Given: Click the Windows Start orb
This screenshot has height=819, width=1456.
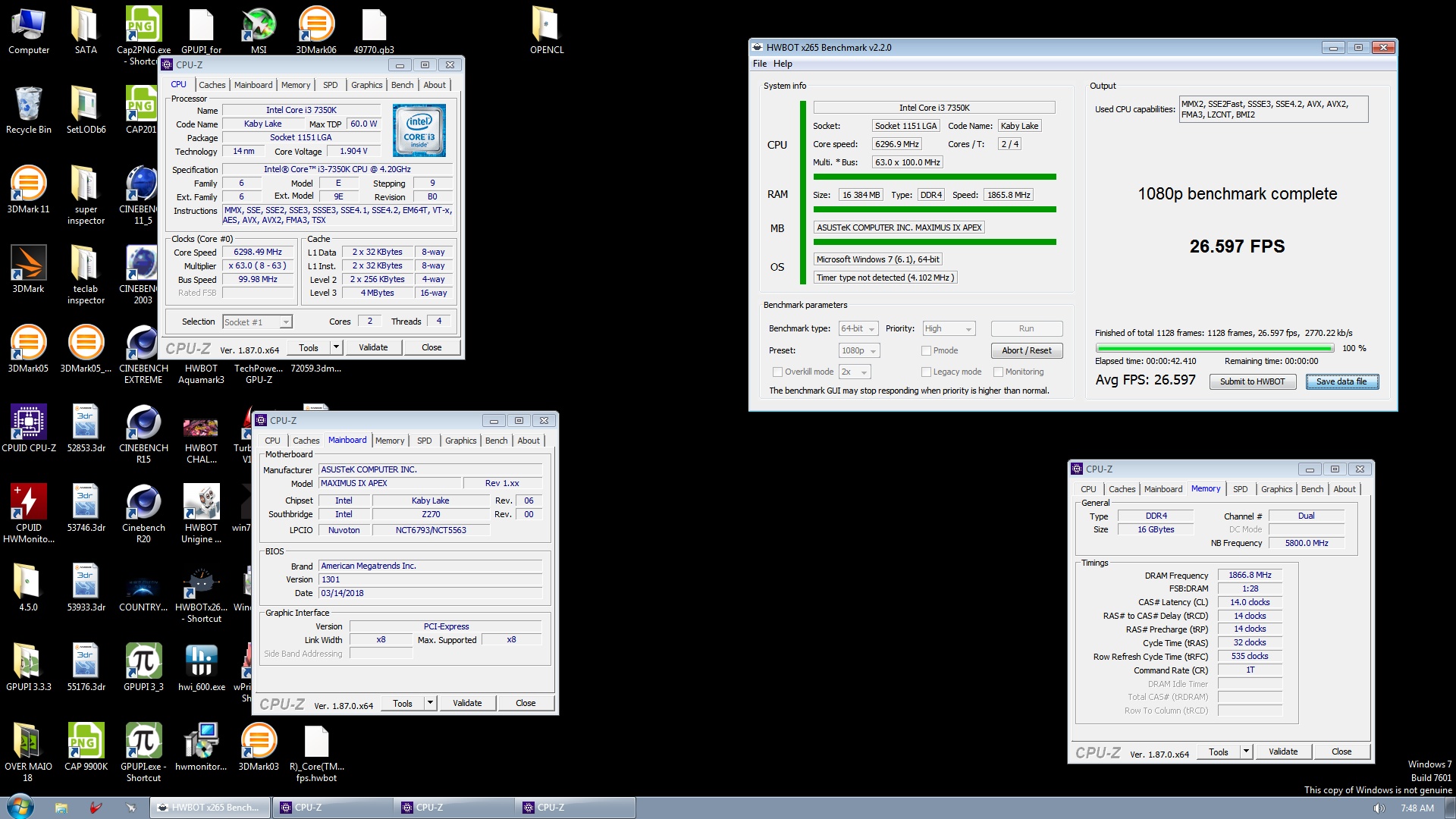Looking at the screenshot, I should (20, 807).
